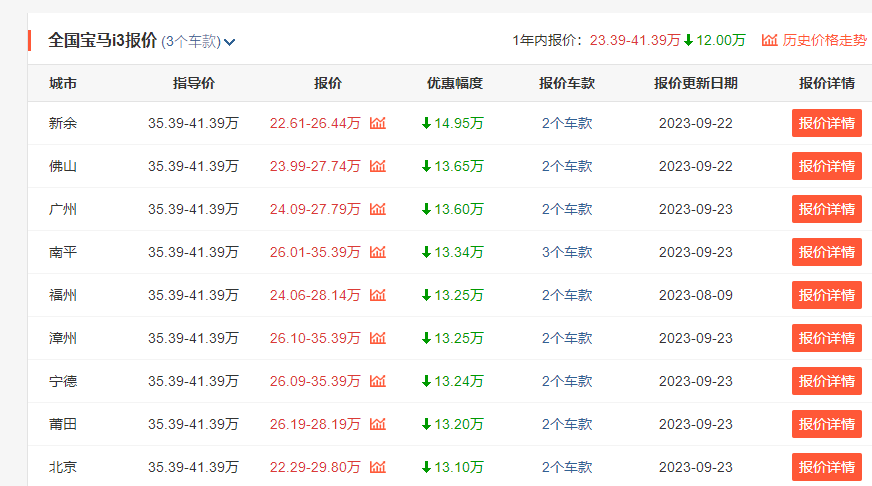872x486 pixels.
Task: Click 报价详情 button for 新余
Action: 827,123
